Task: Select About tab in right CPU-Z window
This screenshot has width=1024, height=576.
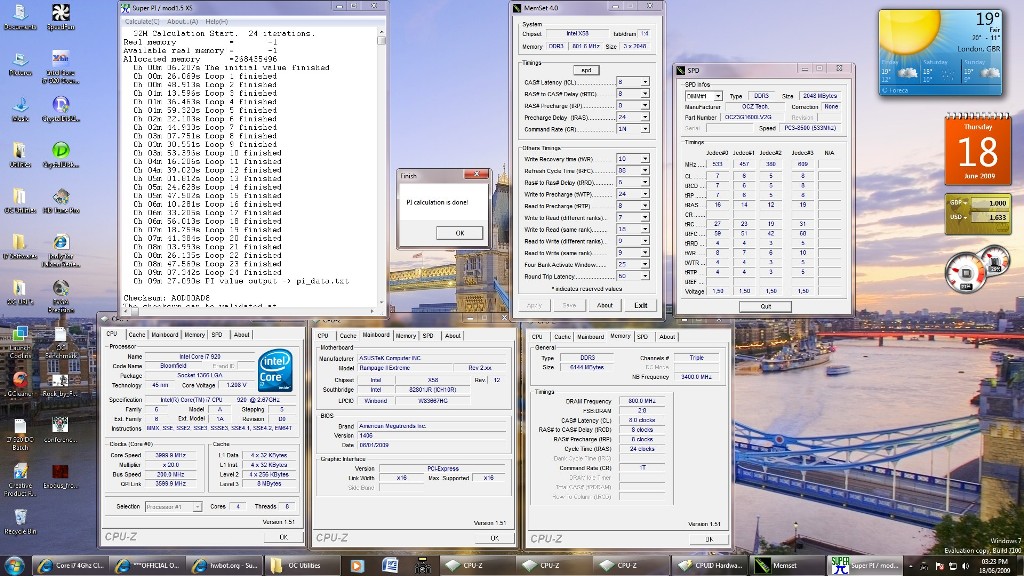Action: click(x=667, y=337)
